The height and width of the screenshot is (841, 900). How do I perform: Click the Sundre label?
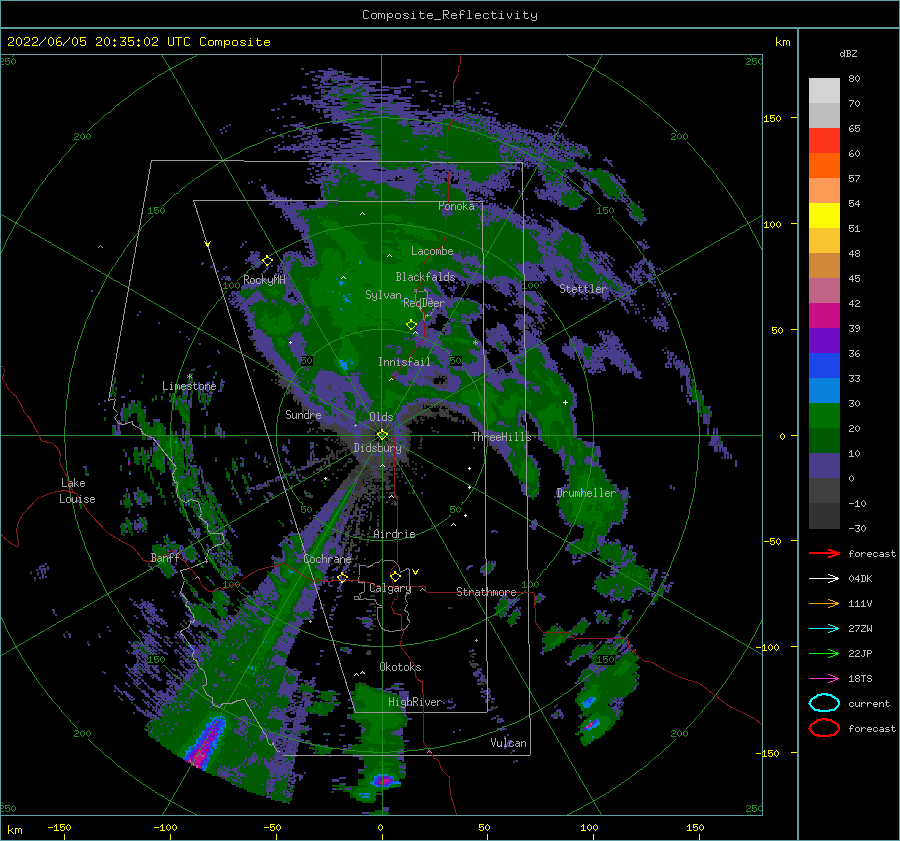click(x=303, y=414)
